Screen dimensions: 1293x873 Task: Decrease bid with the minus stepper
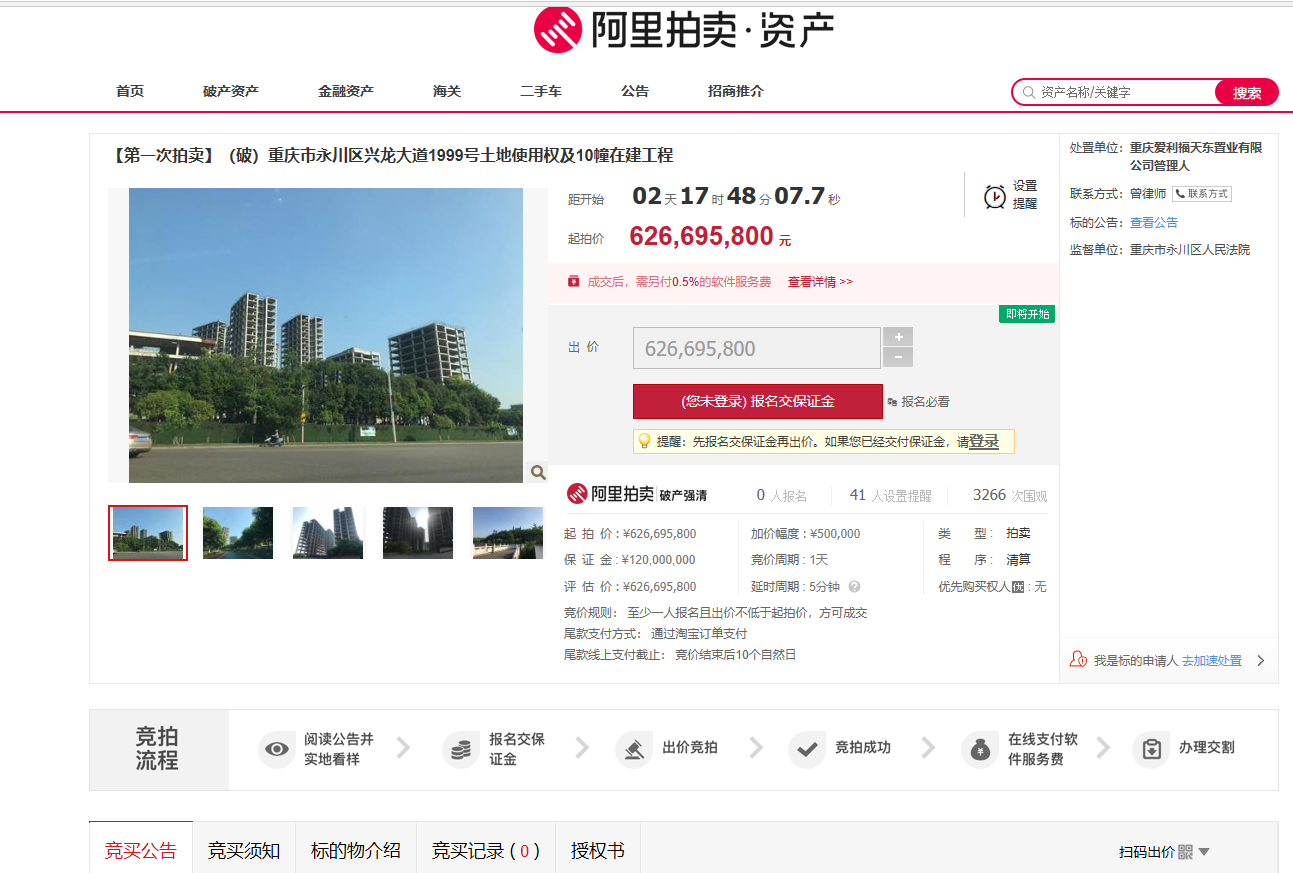pyautogui.click(x=898, y=358)
